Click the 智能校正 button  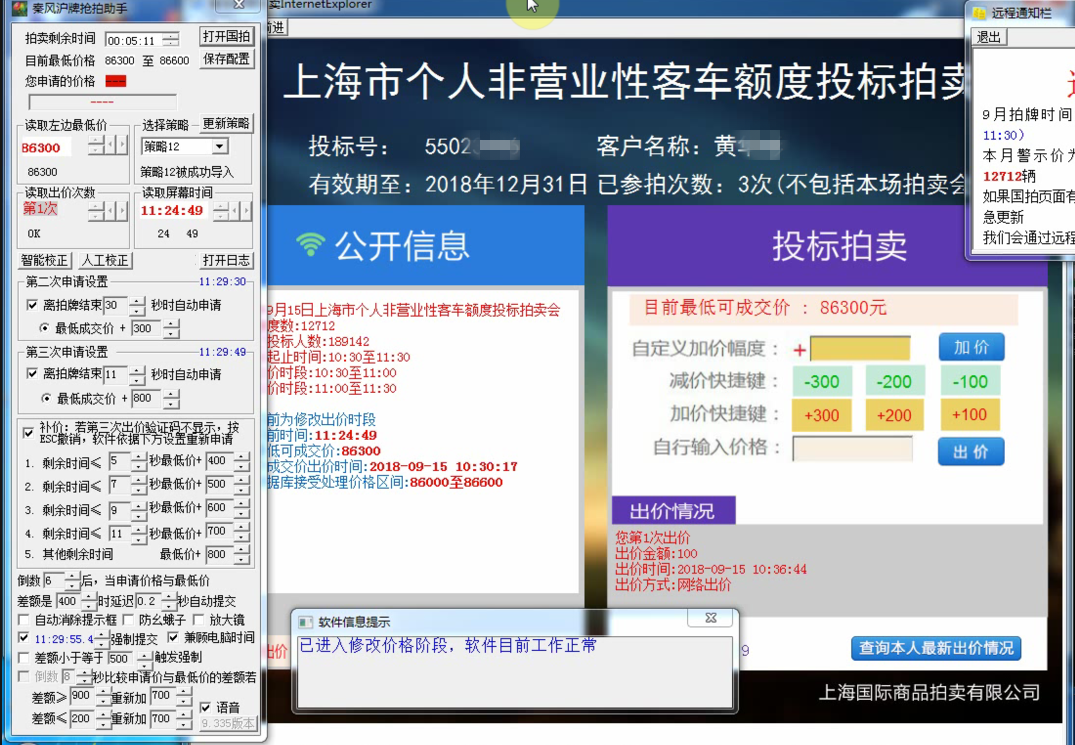tap(44, 260)
